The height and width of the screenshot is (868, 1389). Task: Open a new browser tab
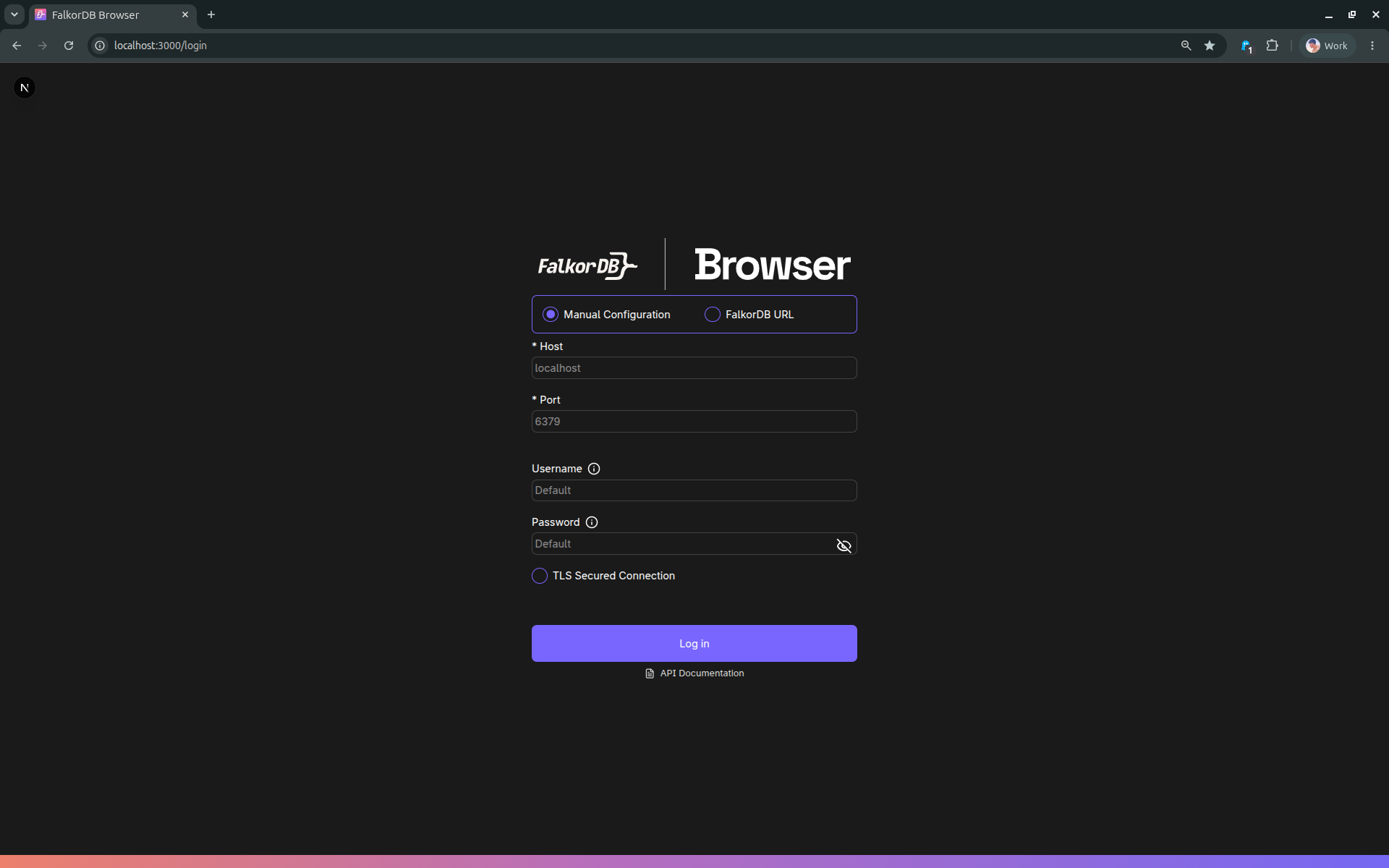pyautogui.click(x=211, y=14)
